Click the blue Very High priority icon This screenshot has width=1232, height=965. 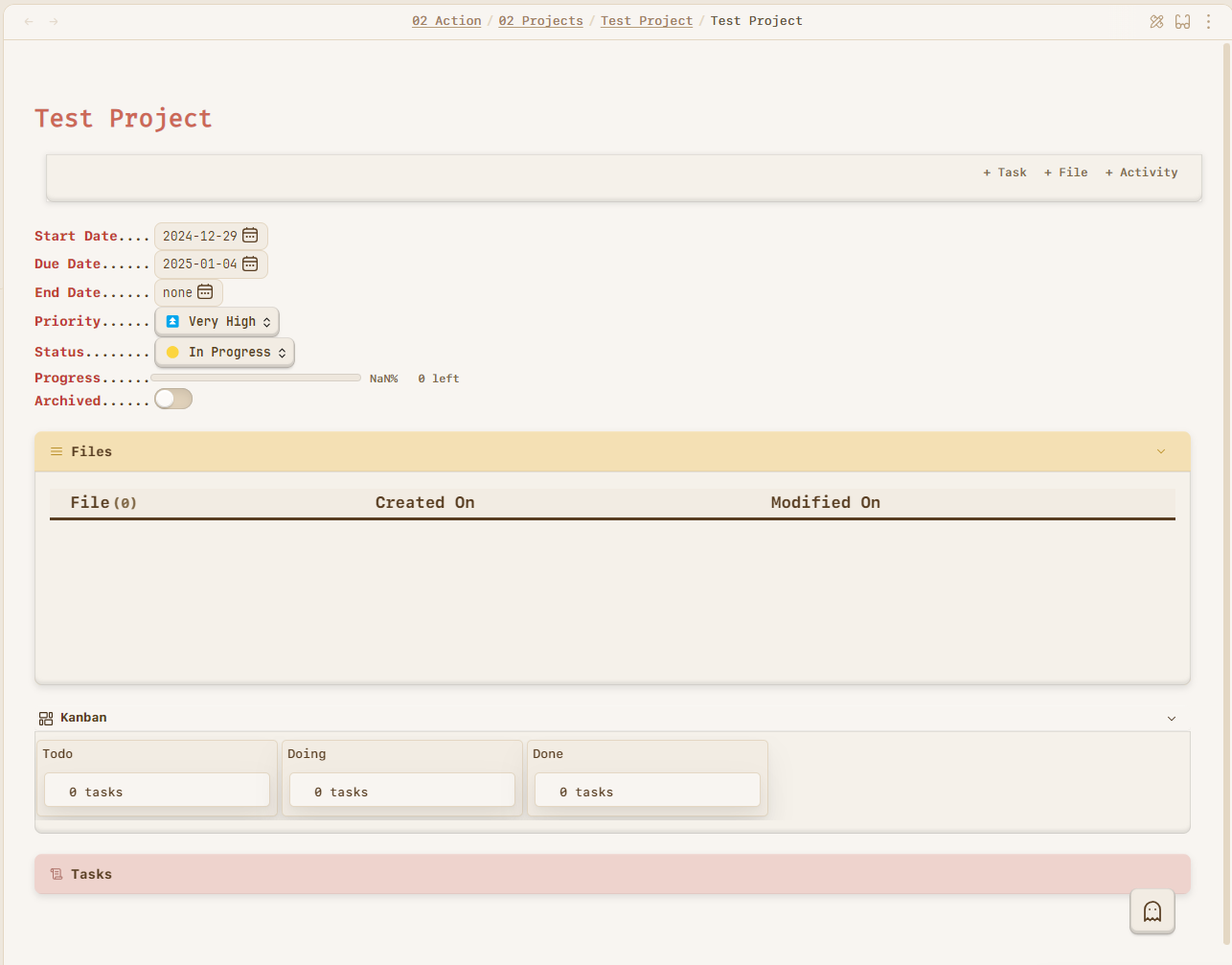click(x=172, y=322)
